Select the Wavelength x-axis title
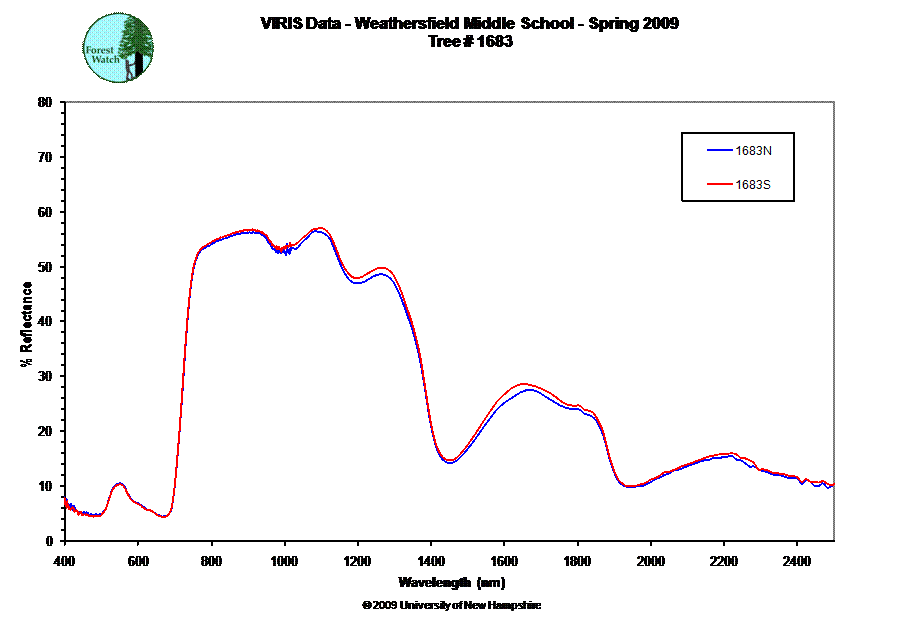 coord(452,582)
